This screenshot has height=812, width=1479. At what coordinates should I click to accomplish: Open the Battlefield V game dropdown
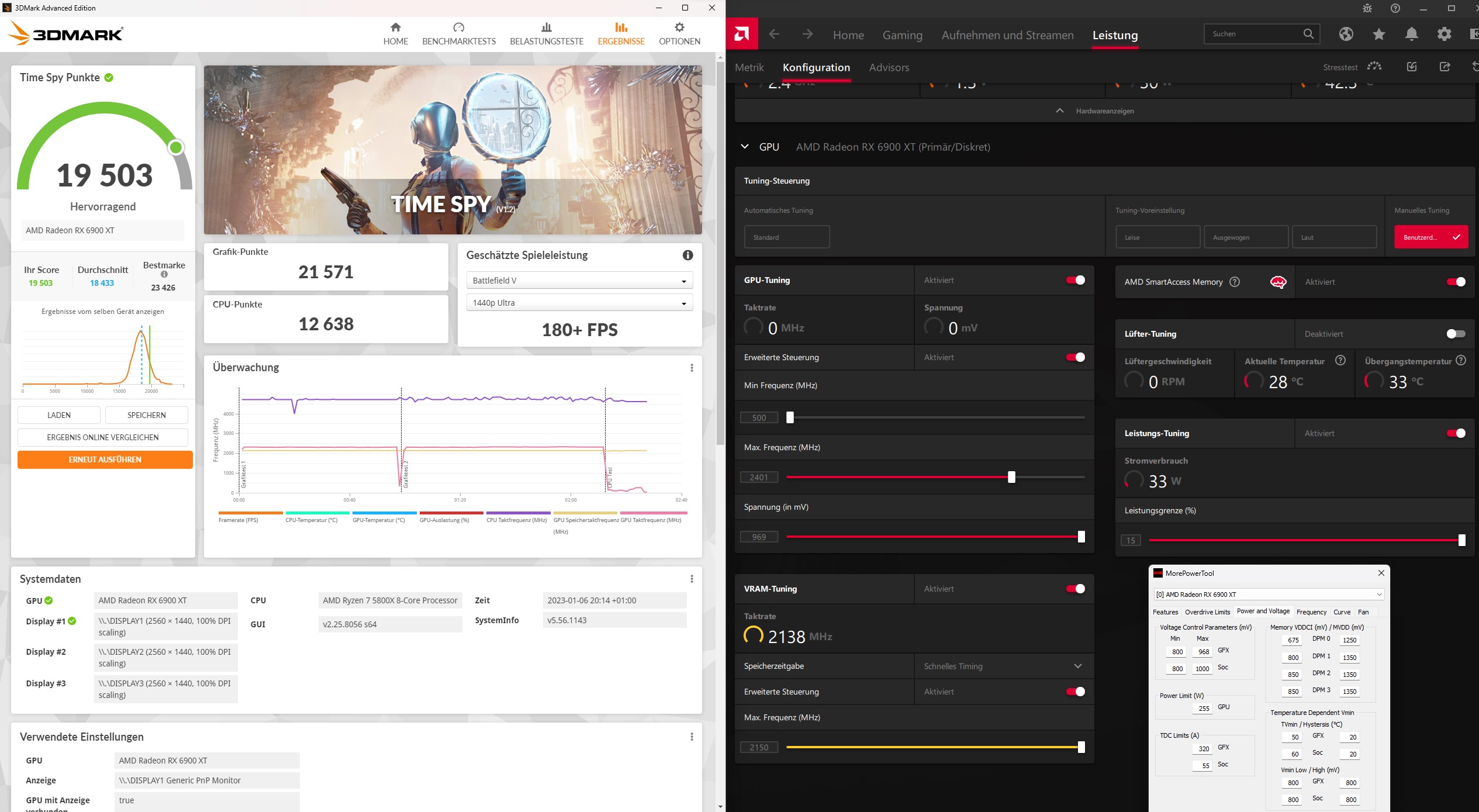tap(579, 281)
